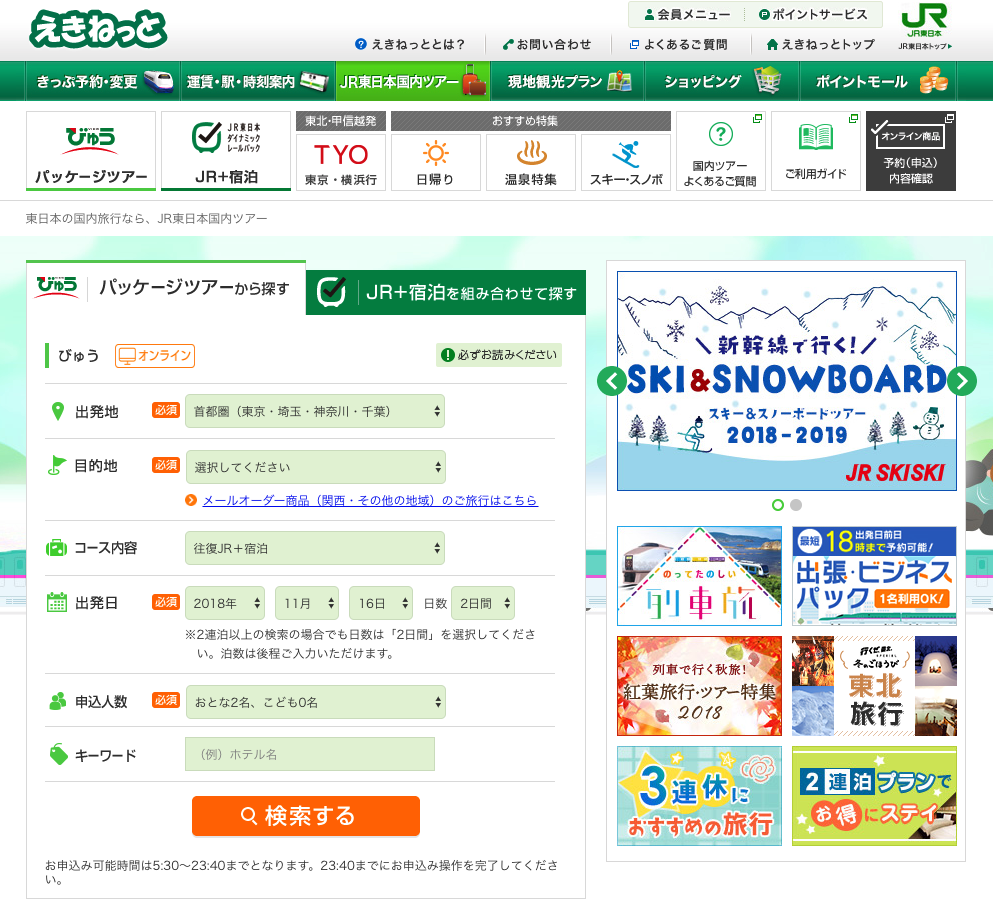This screenshot has width=993, height=919.
Task: Open 必ずお読みください notice
Action: tap(499, 355)
